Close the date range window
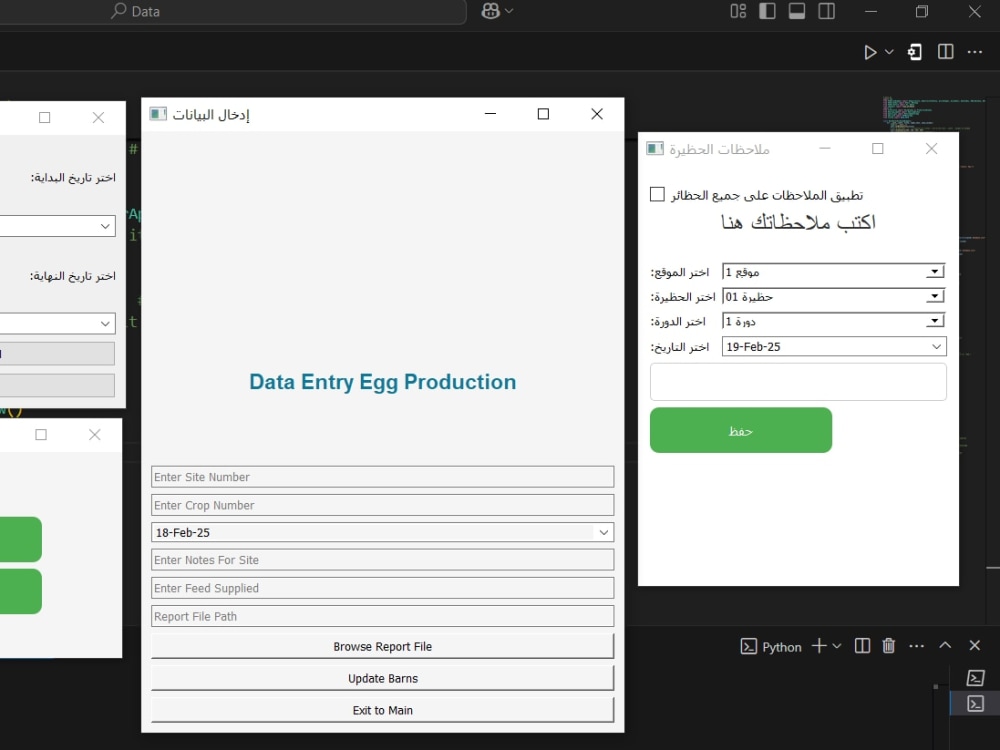 click(98, 117)
